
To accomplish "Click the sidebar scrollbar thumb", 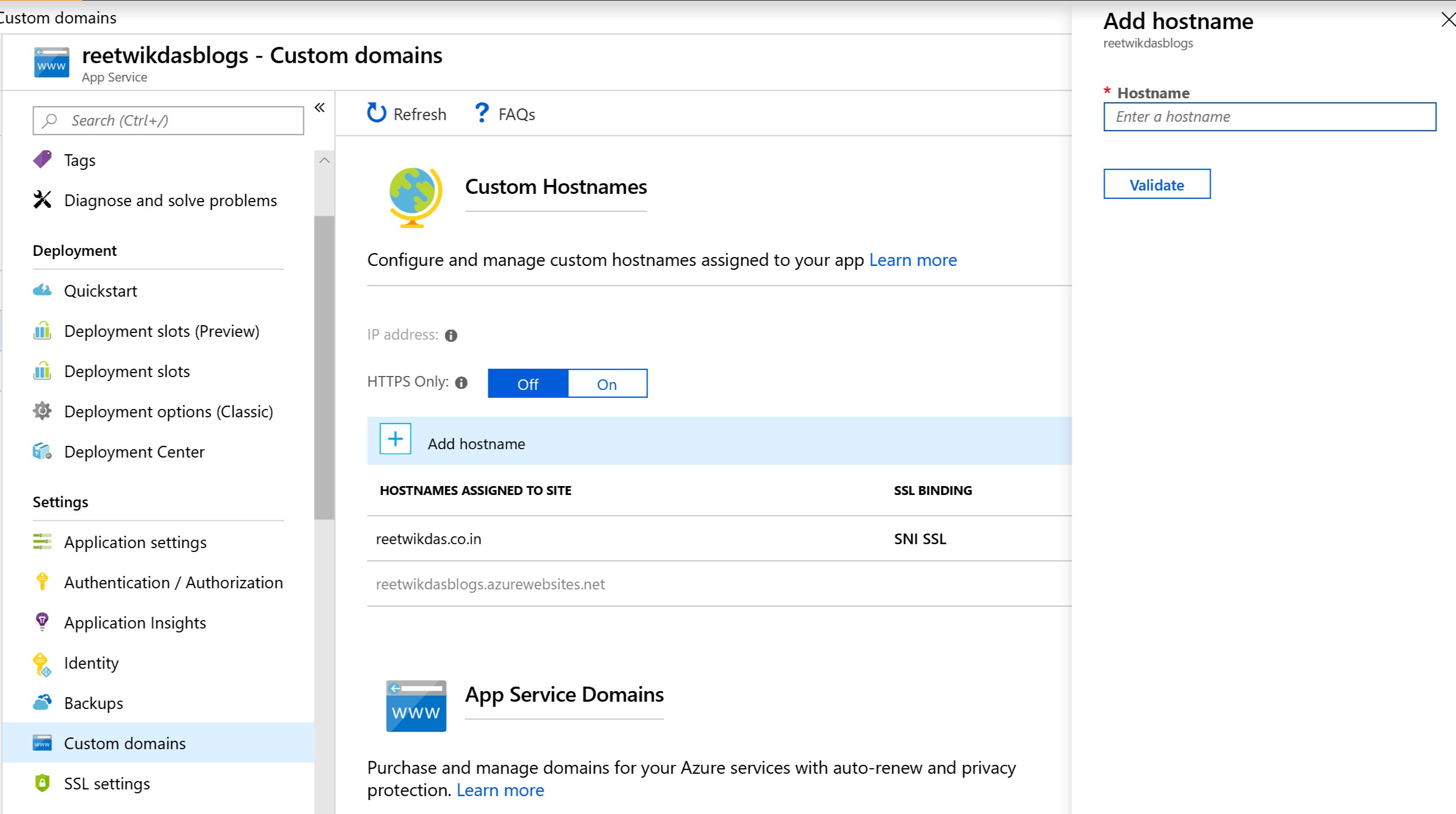I will tap(325, 368).
